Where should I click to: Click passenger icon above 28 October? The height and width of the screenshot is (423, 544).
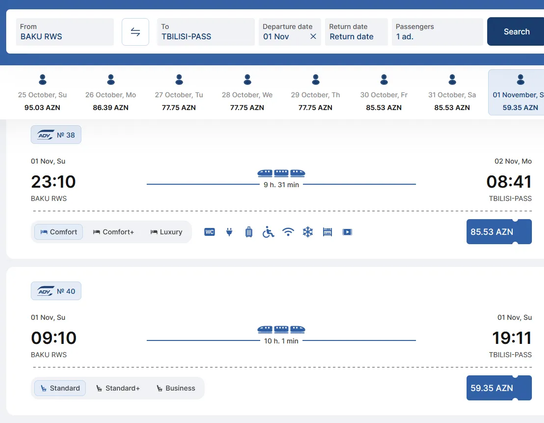coord(247,79)
